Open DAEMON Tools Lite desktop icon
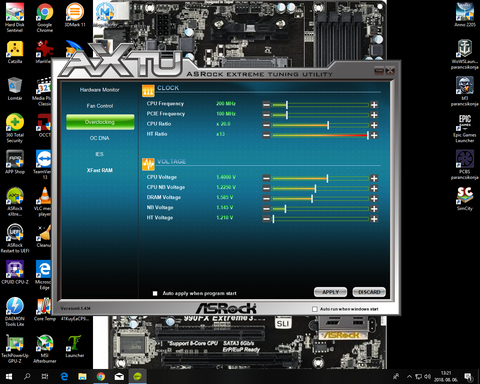Image resolution: width=480 pixels, height=384 pixels. tap(15, 312)
